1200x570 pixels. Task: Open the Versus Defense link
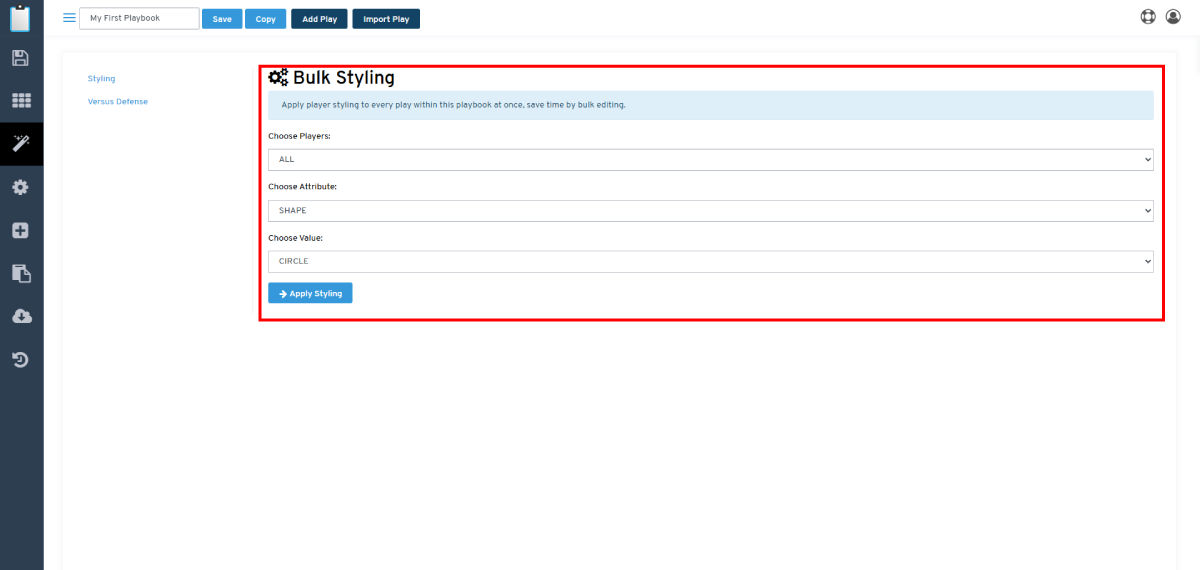click(x=118, y=101)
